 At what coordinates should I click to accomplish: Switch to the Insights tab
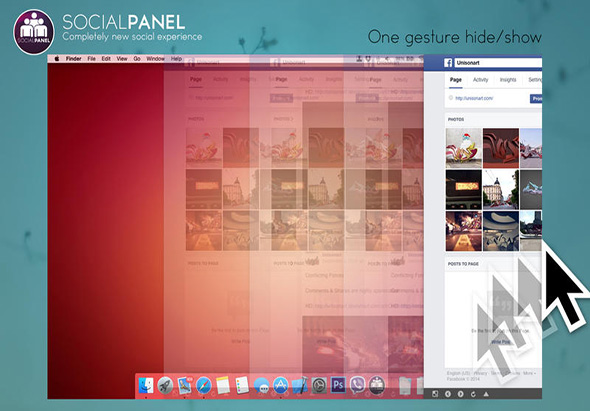click(508, 80)
